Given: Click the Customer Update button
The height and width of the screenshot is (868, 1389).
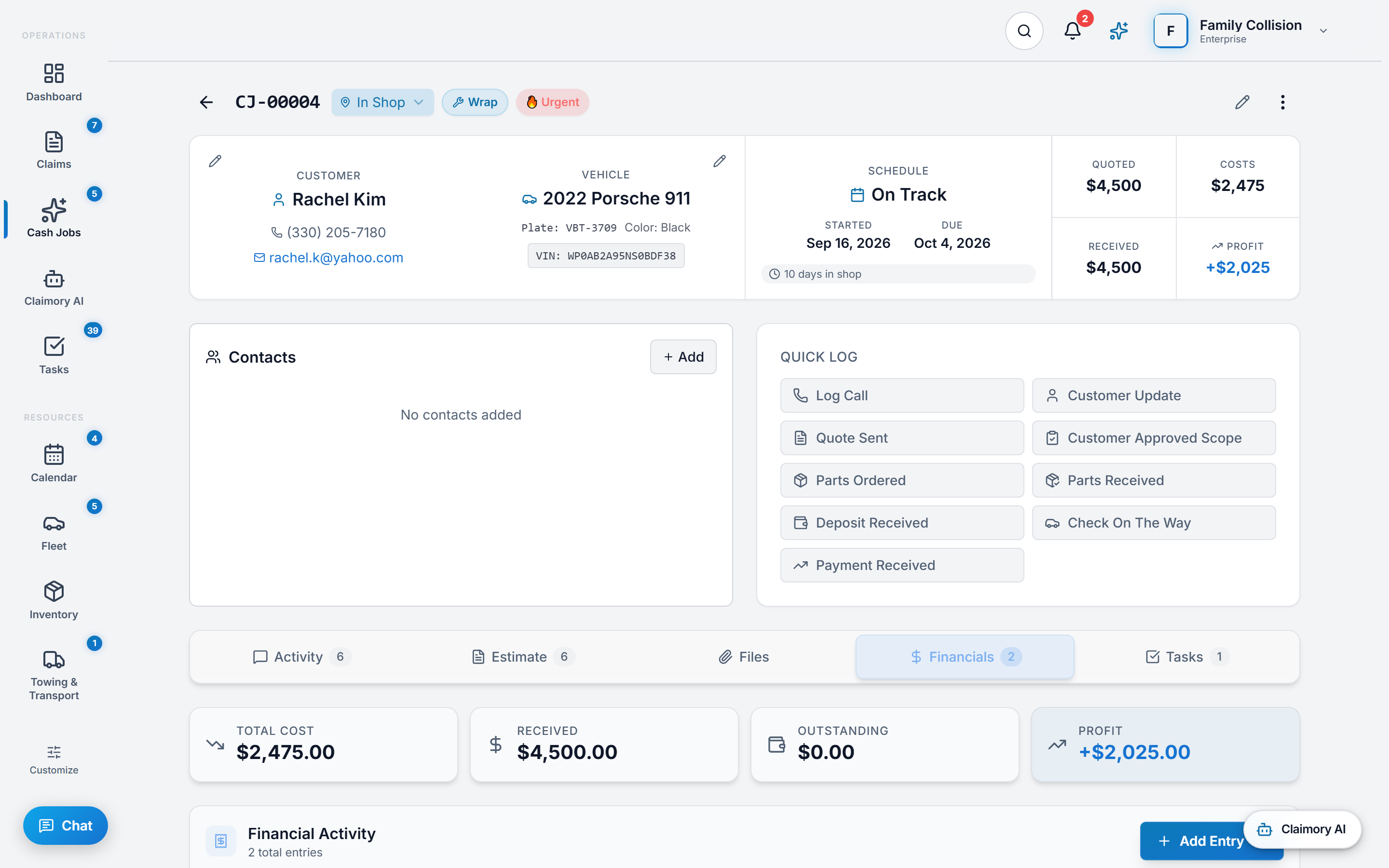Looking at the screenshot, I should 1154,395.
